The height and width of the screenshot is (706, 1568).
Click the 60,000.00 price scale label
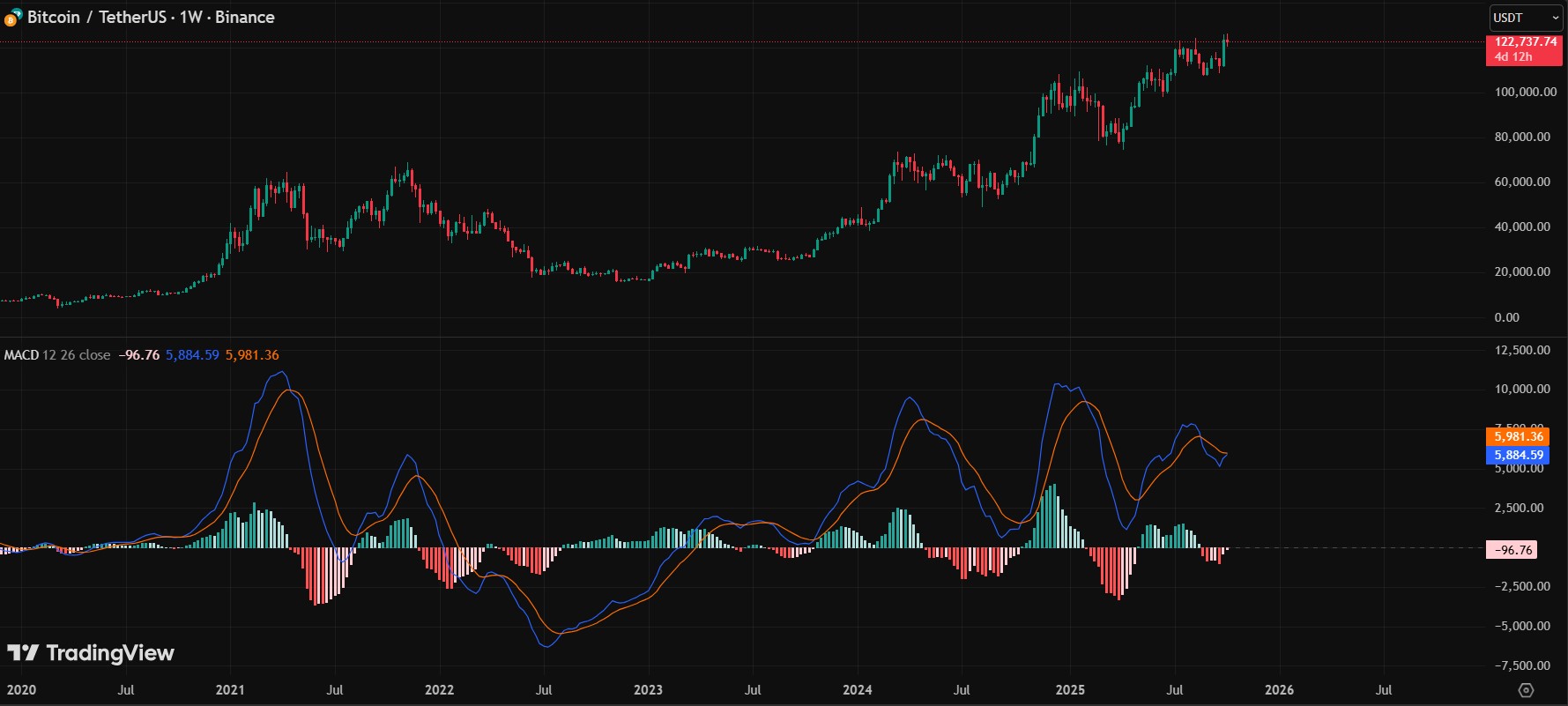[x=1521, y=182]
